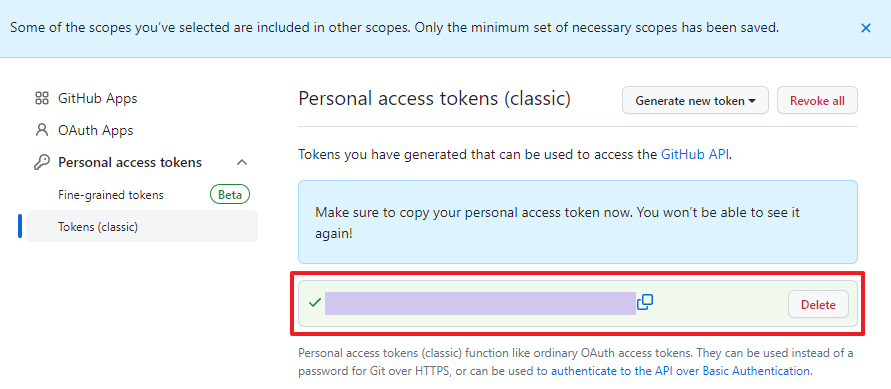The width and height of the screenshot is (891, 389).
Task: Open authenticate to the API over Basic Authentication link
Action: click(x=681, y=371)
